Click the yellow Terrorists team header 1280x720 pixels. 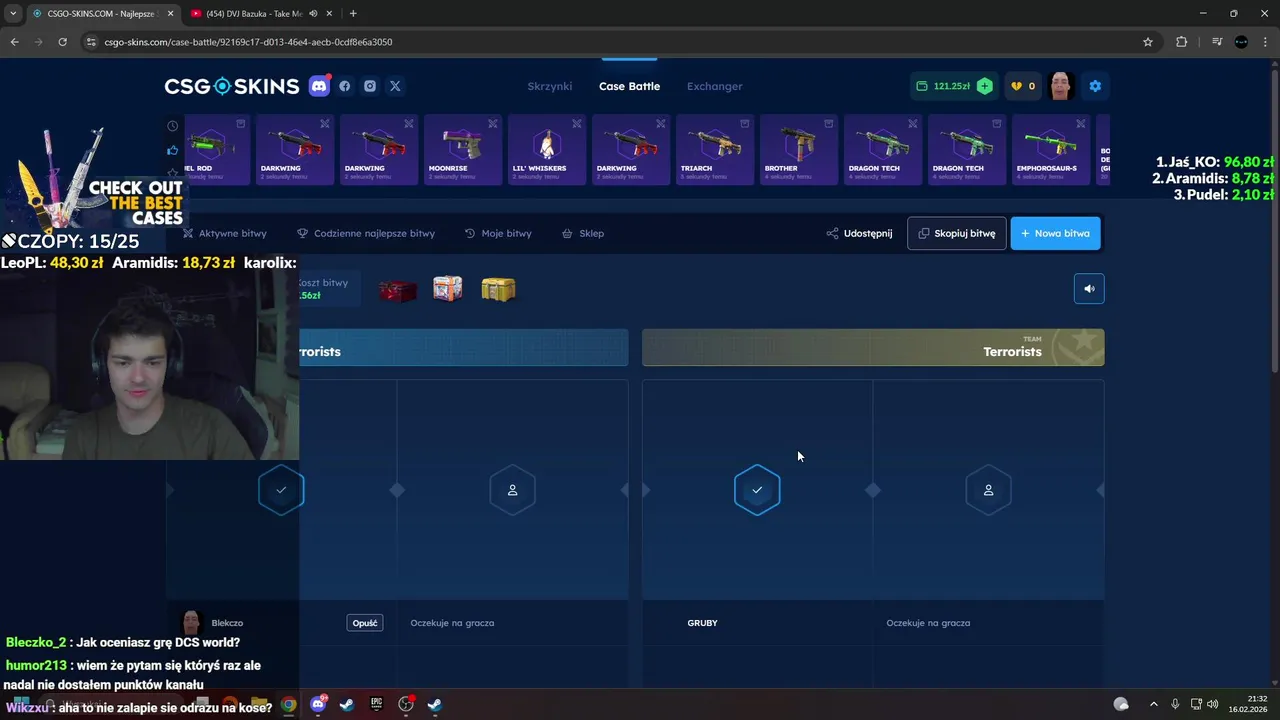873,348
